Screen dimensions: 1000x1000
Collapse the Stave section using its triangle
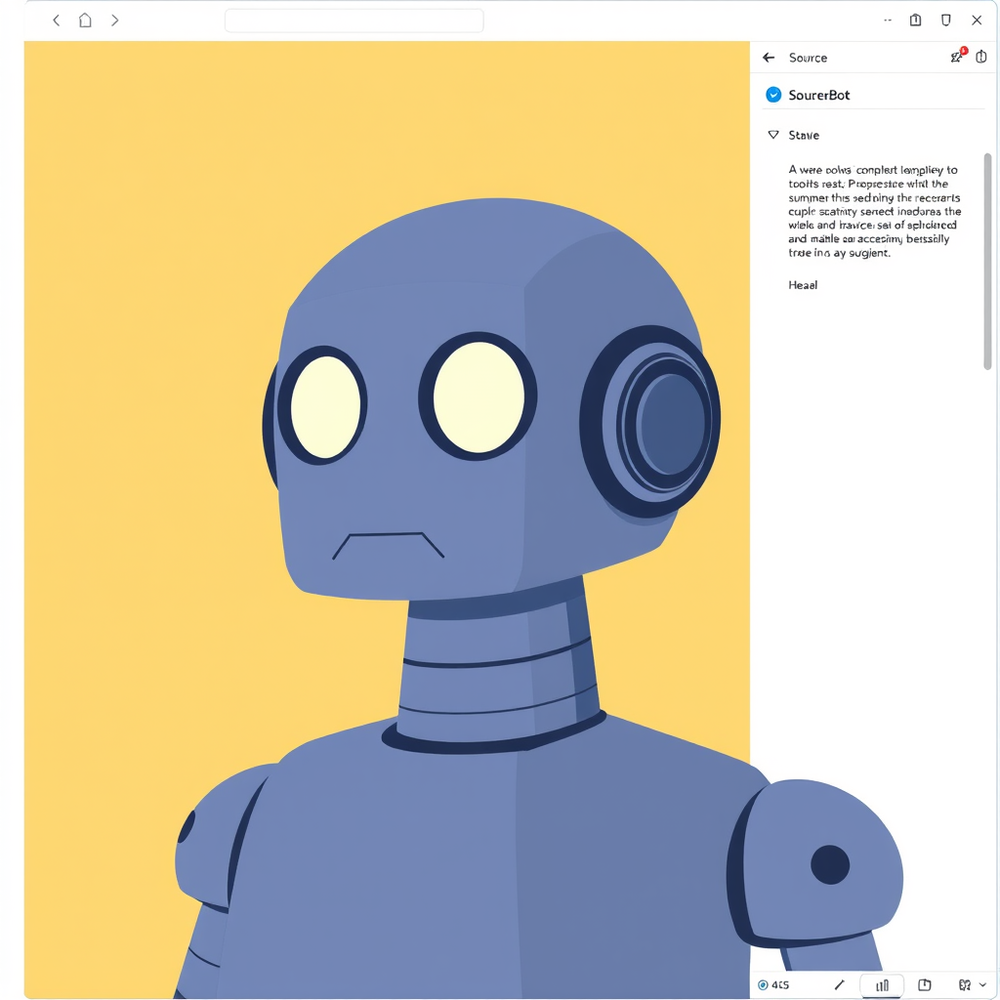pos(772,134)
